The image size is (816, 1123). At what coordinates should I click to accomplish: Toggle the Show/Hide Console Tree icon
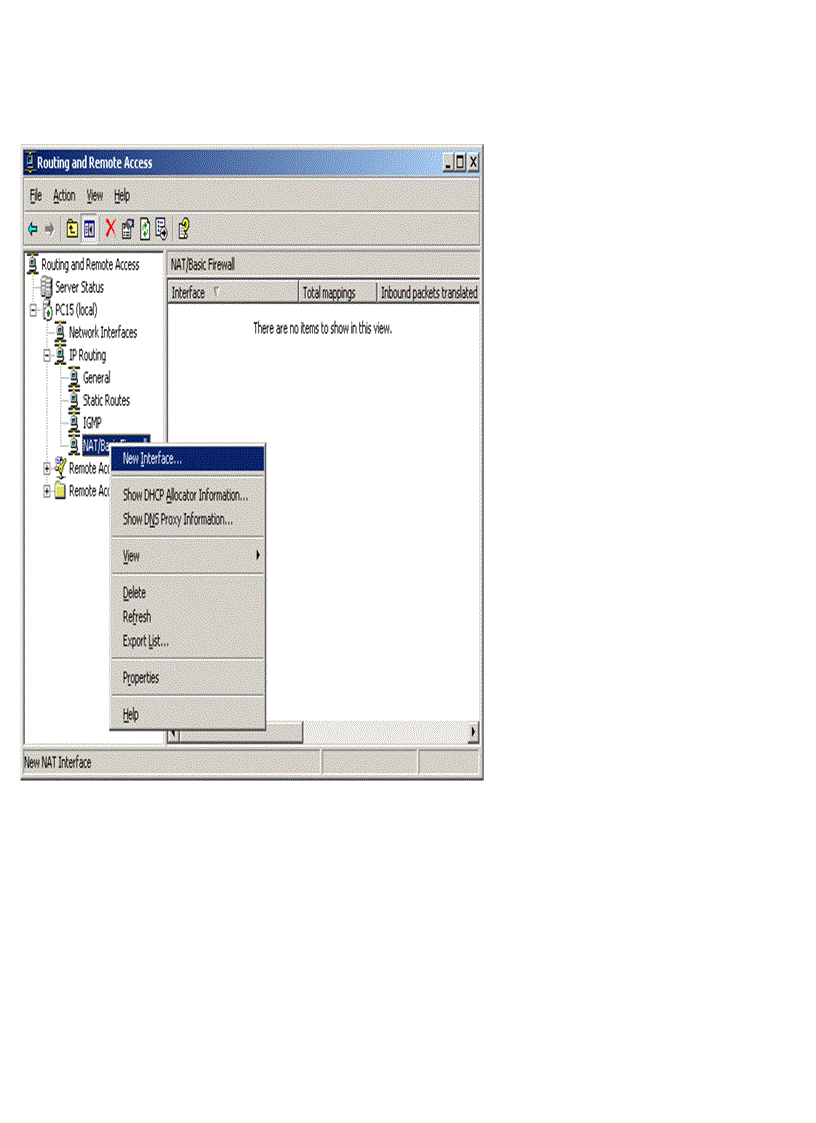coord(89,229)
